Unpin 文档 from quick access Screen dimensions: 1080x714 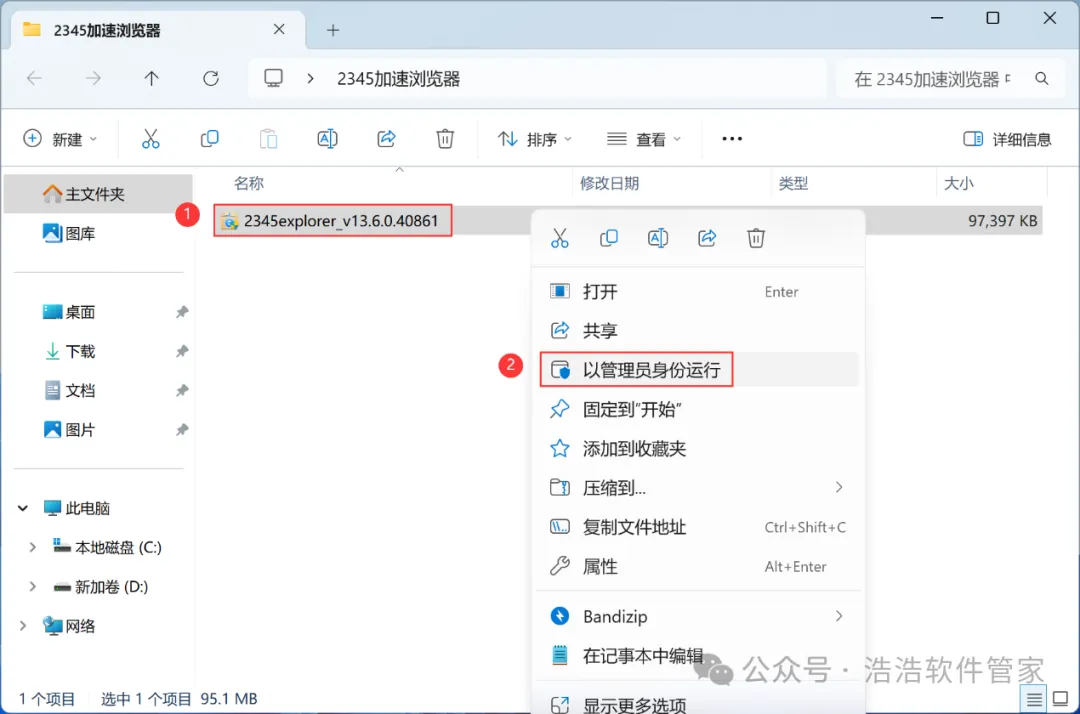pos(182,390)
